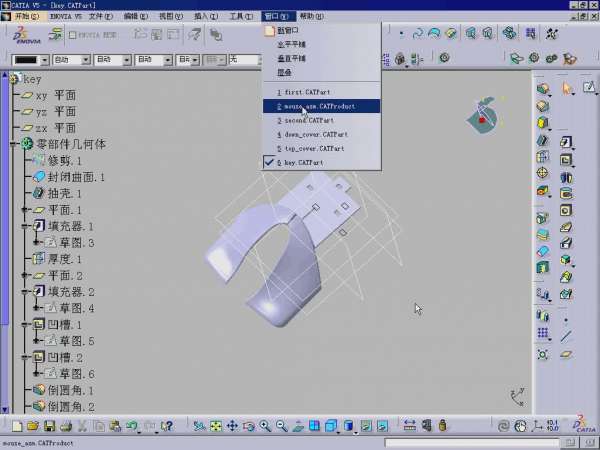Screen dimensions: 600x450
Task: Click the Zoom Out magnifier icon
Action: [x=282, y=426]
